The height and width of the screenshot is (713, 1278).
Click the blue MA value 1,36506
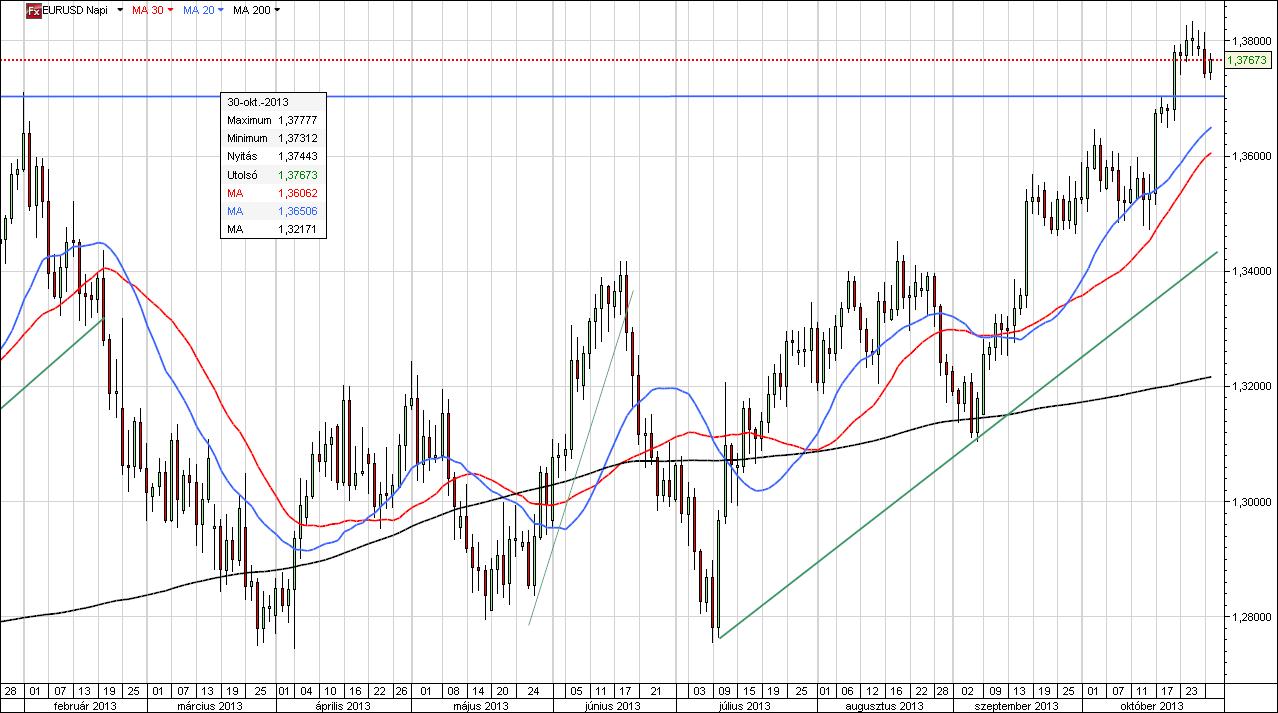pyautogui.click(x=297, y=211)
